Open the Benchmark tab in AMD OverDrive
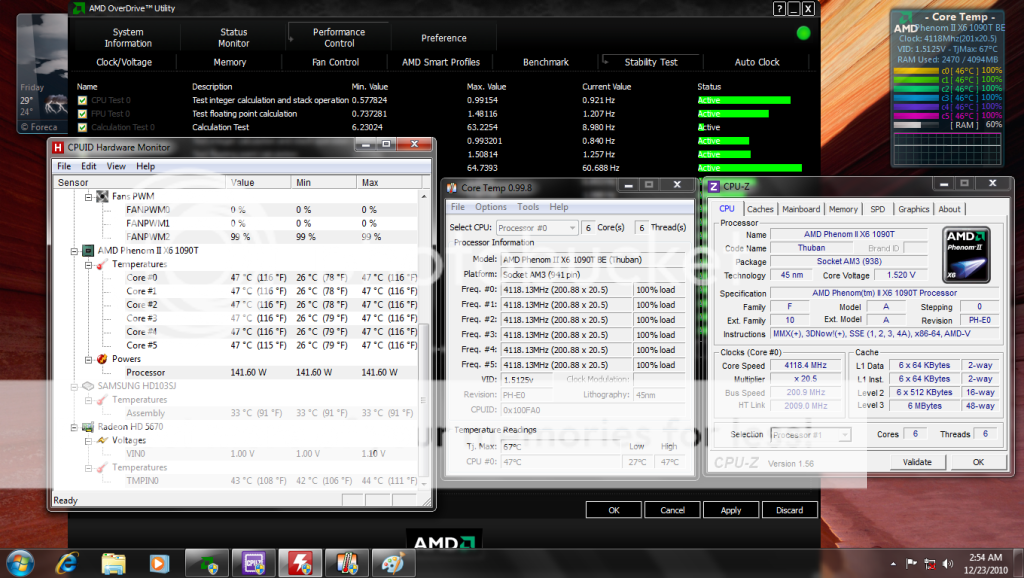 click(545, 62)
